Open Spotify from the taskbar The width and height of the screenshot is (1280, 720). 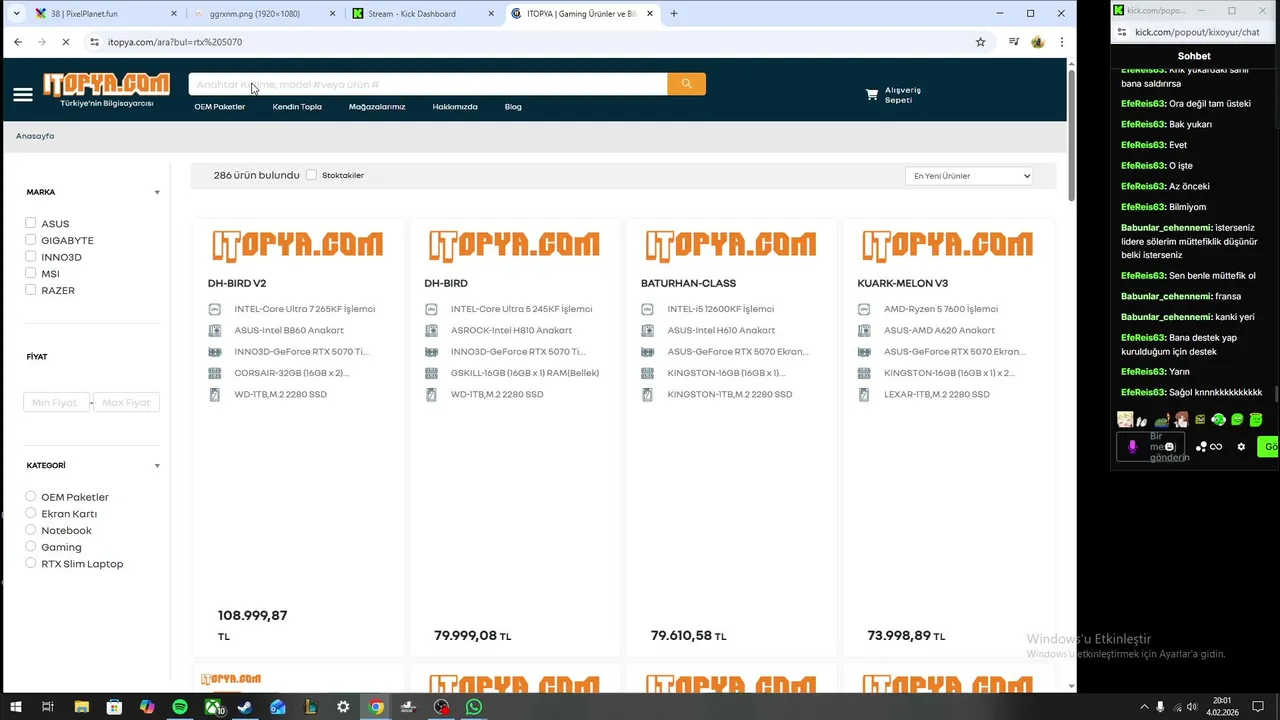(x=180, y=707)
